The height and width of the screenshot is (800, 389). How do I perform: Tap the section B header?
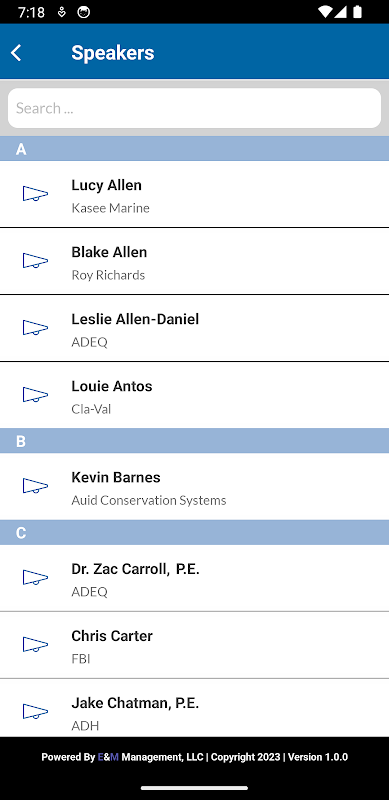point(194,441)
